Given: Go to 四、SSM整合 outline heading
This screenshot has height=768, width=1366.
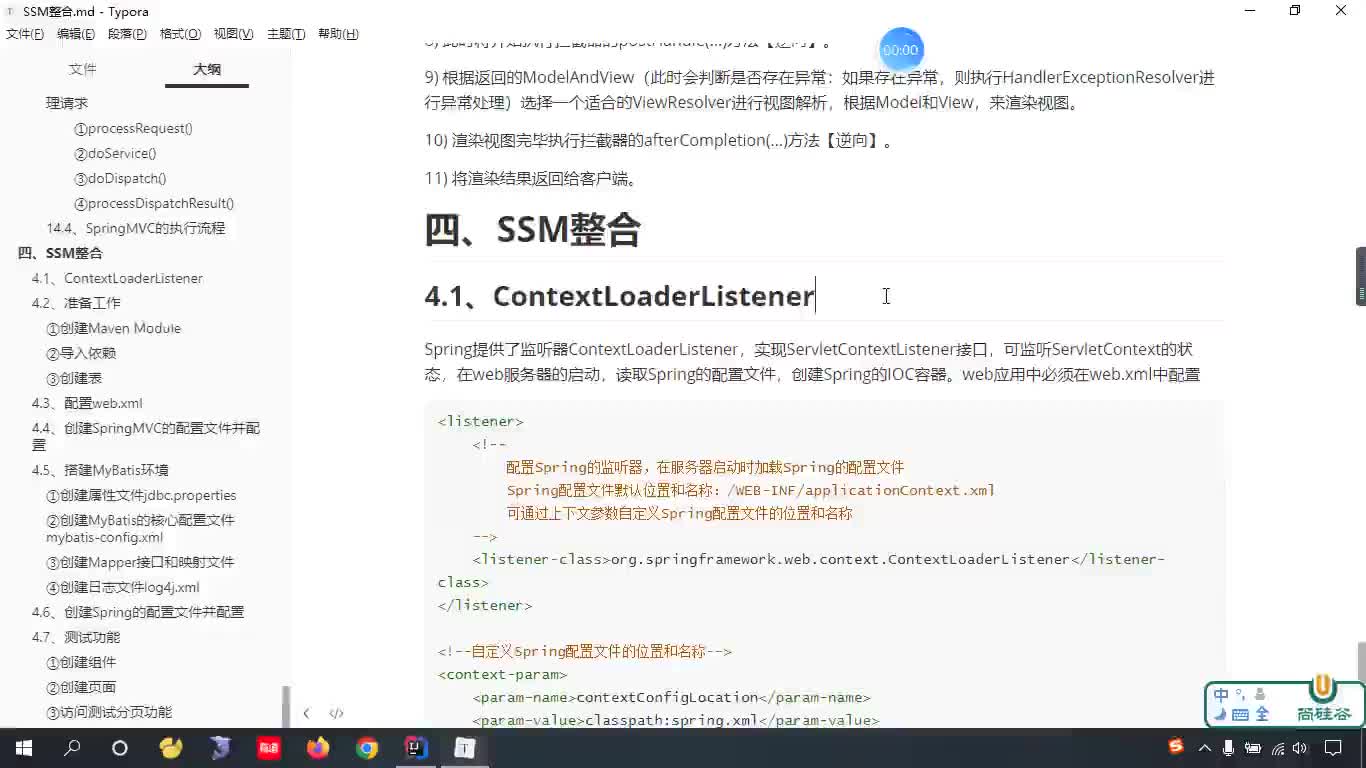Looking at the screenshot, I should point(60,253).
